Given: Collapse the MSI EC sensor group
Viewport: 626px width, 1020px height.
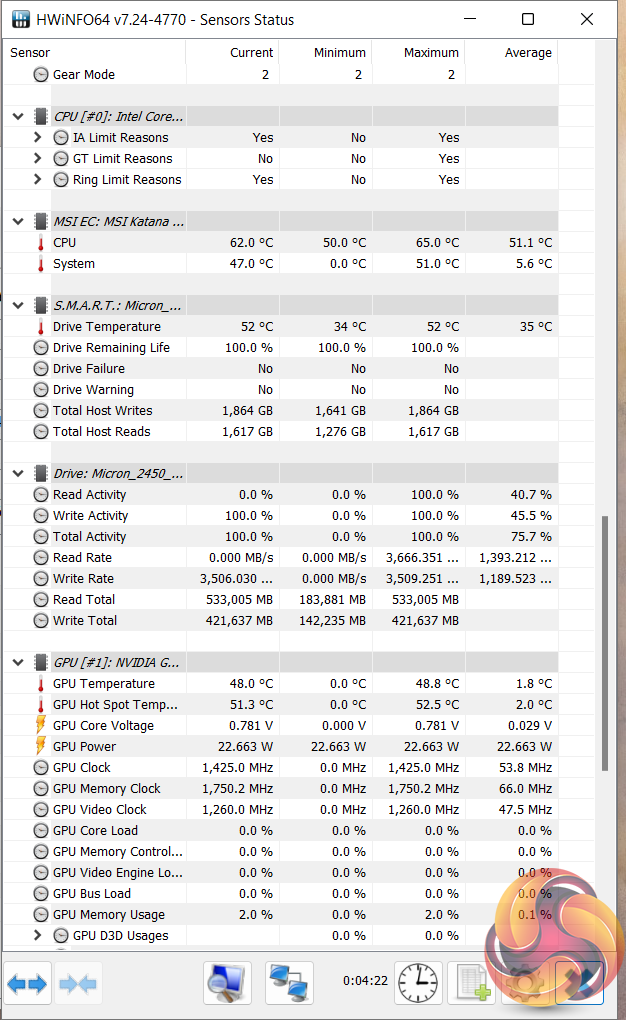Looking at the screenshot, I should point(18,222).
